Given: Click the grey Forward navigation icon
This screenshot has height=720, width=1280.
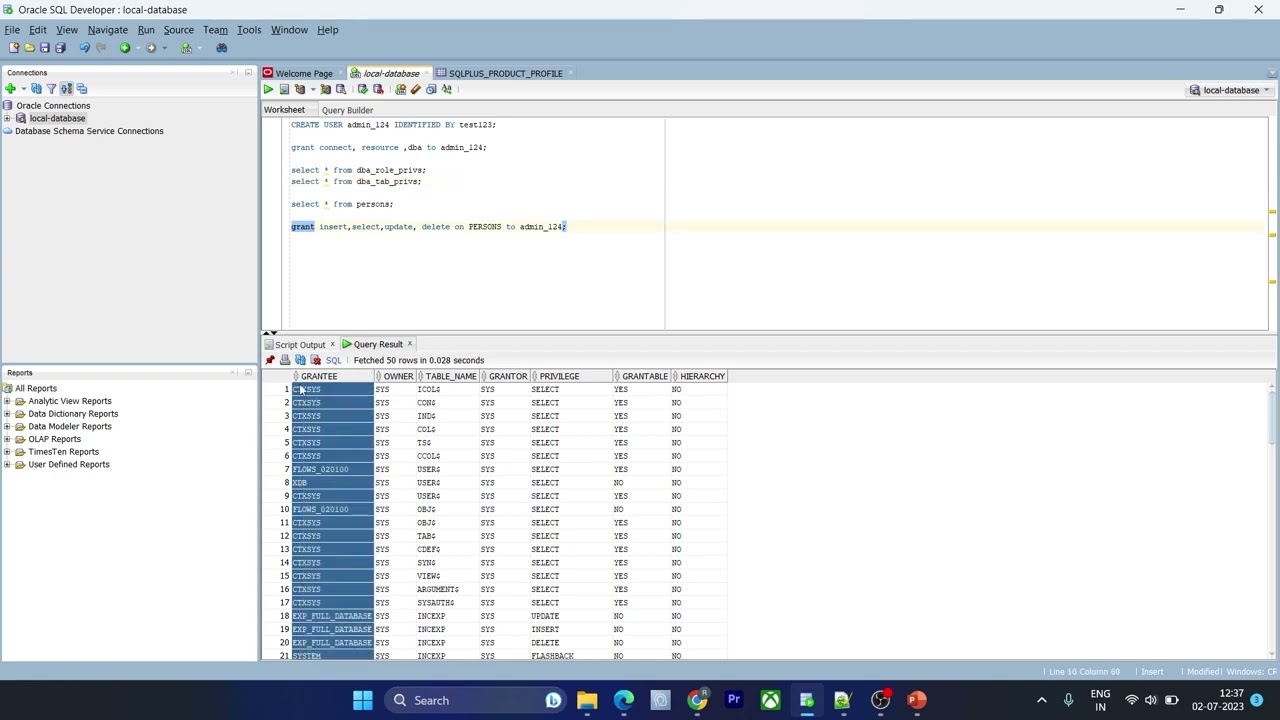Looking at the screenshot, I should point(151,48).
